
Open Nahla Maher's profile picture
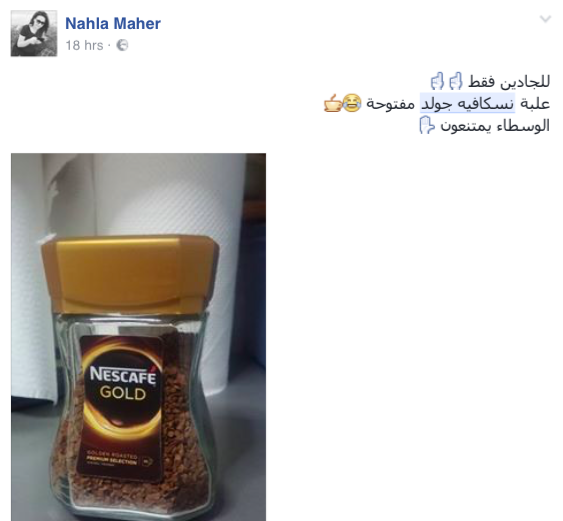pyautogui.click(x=34, y=33)
